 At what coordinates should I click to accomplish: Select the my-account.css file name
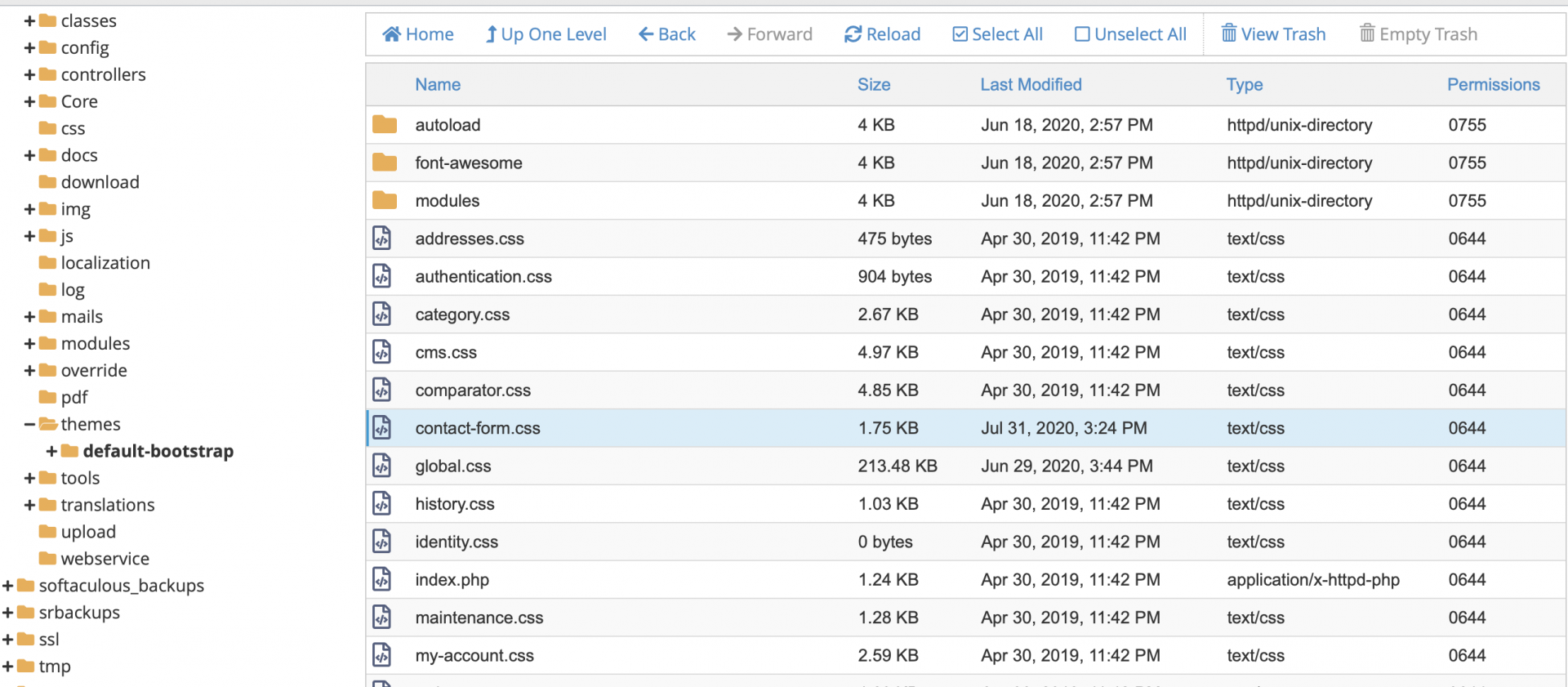tap(474, 655)
